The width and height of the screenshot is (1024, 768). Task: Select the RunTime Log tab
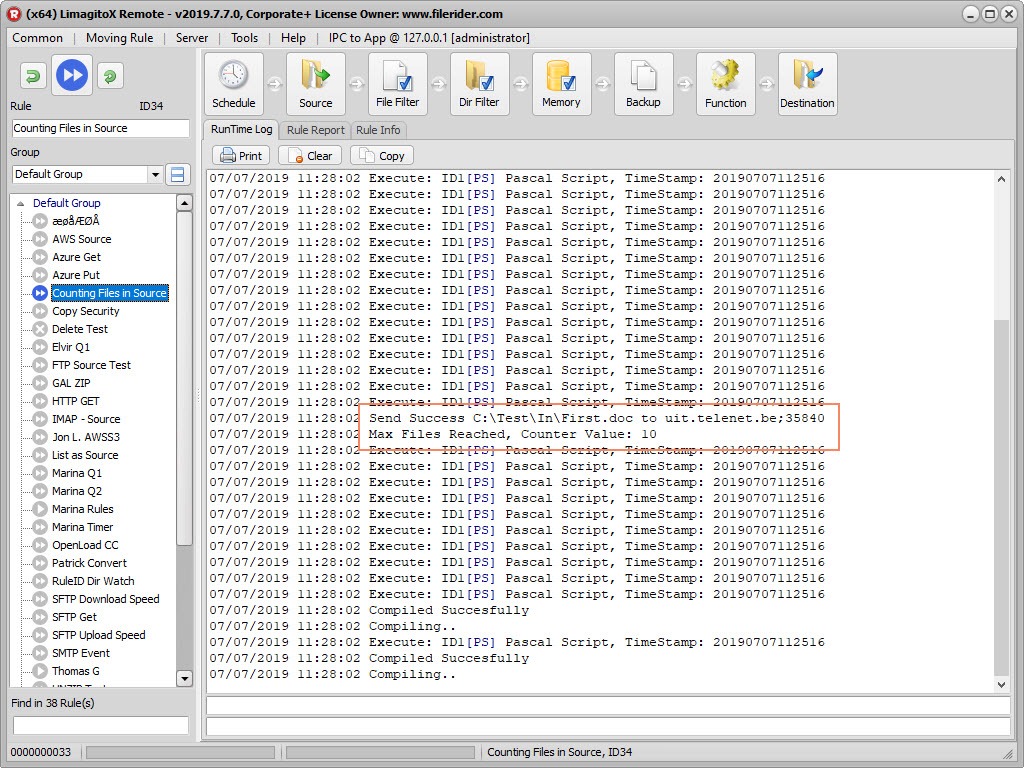click(242, 129)
